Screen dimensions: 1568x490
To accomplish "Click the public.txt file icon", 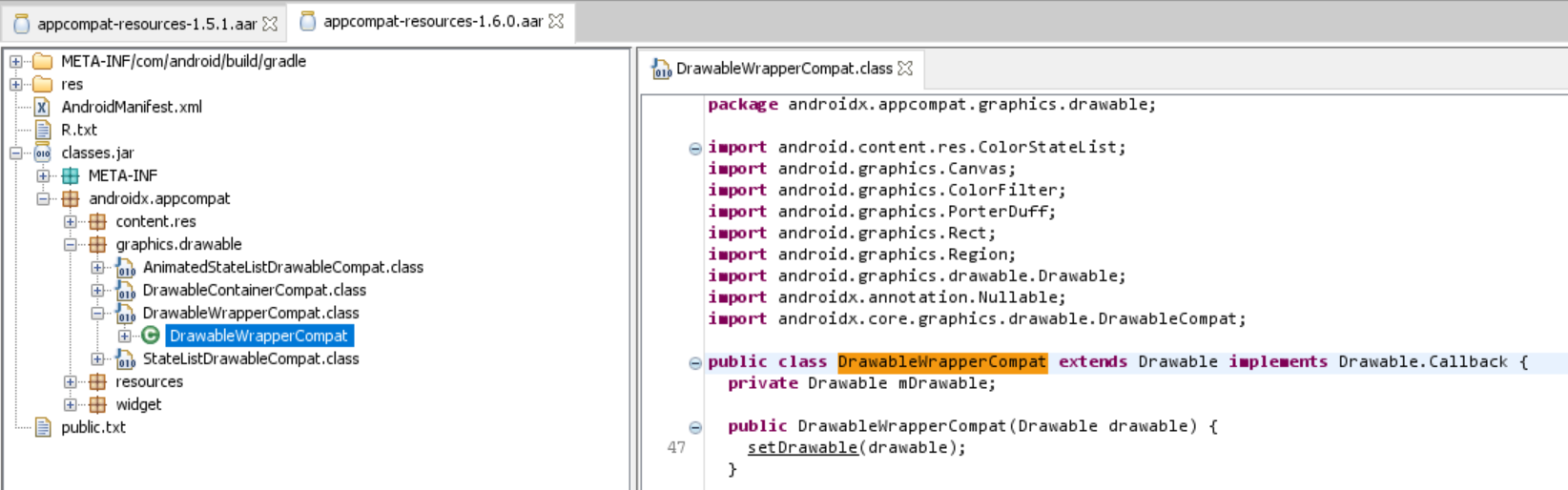I will point(43,427).
